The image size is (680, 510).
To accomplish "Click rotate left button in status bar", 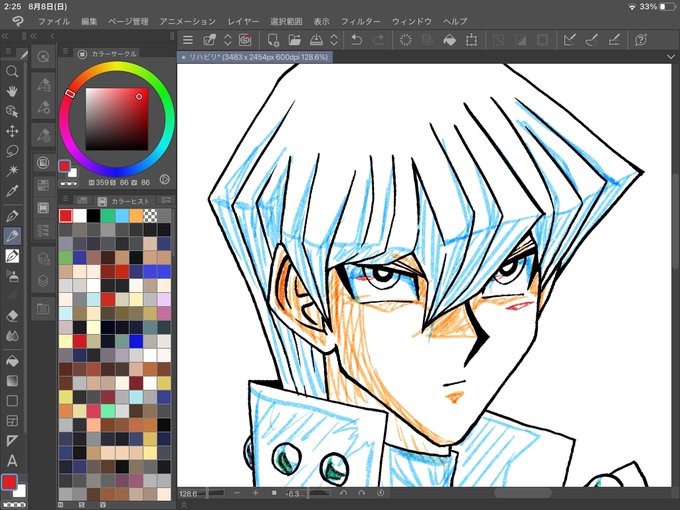I will (x=343, y=493).
